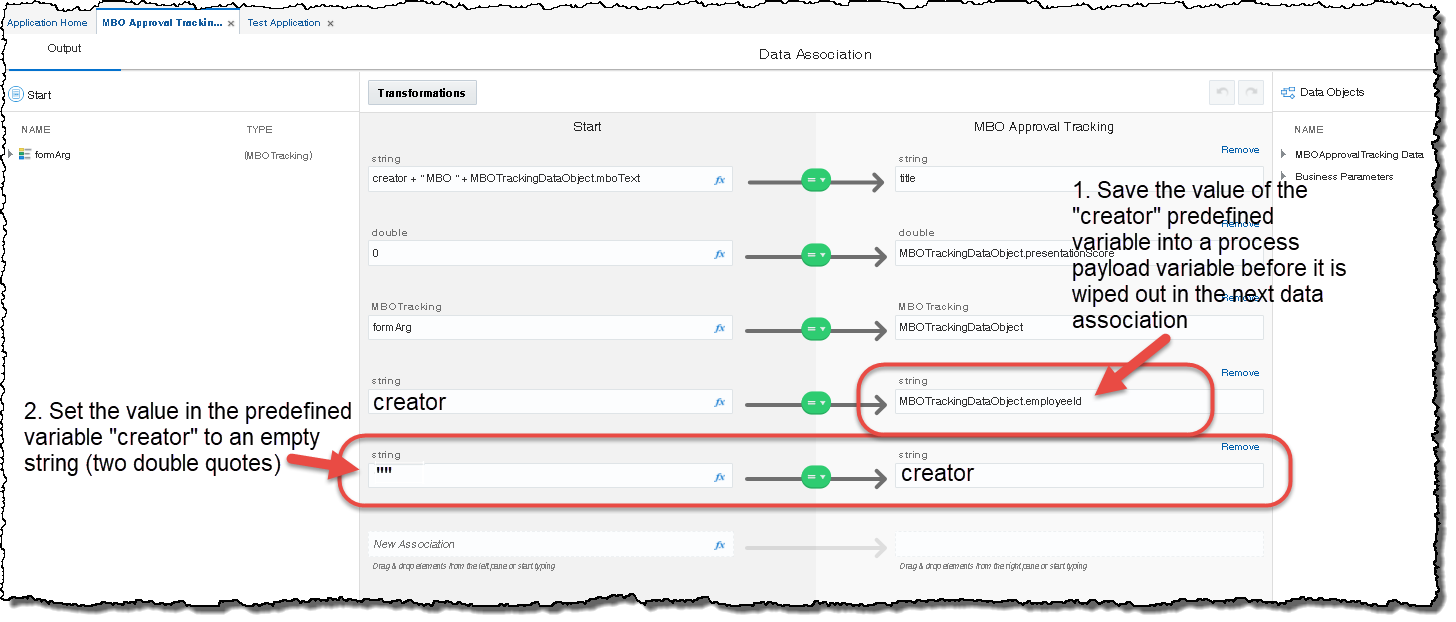Screen dimensions: 1456x622
Task: Open fx editor for presentationScore source value 0
Action: pyautogui.click(x=719, y=254)
